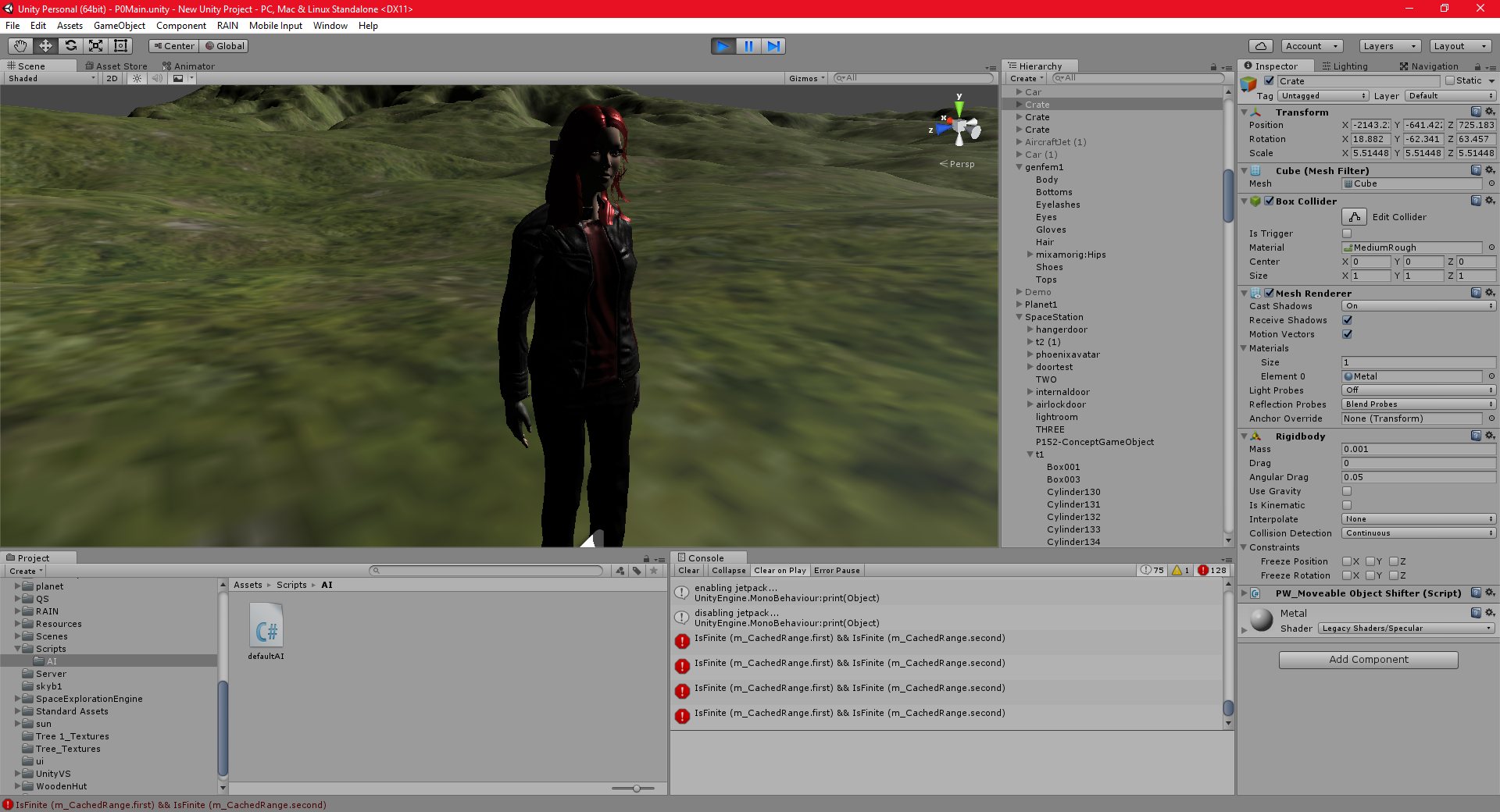Toggle console Collapse button
Image resolution: width=1500 pixels, height=812 pixels.
click(729, 571)
